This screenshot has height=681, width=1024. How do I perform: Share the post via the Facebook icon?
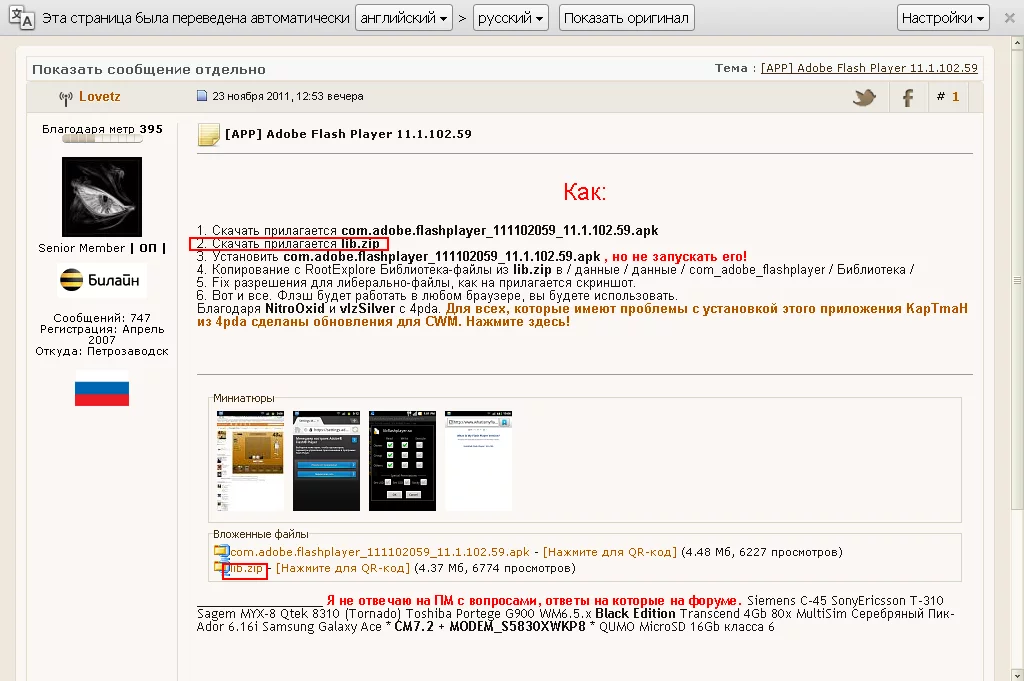(x=908, y=97)
